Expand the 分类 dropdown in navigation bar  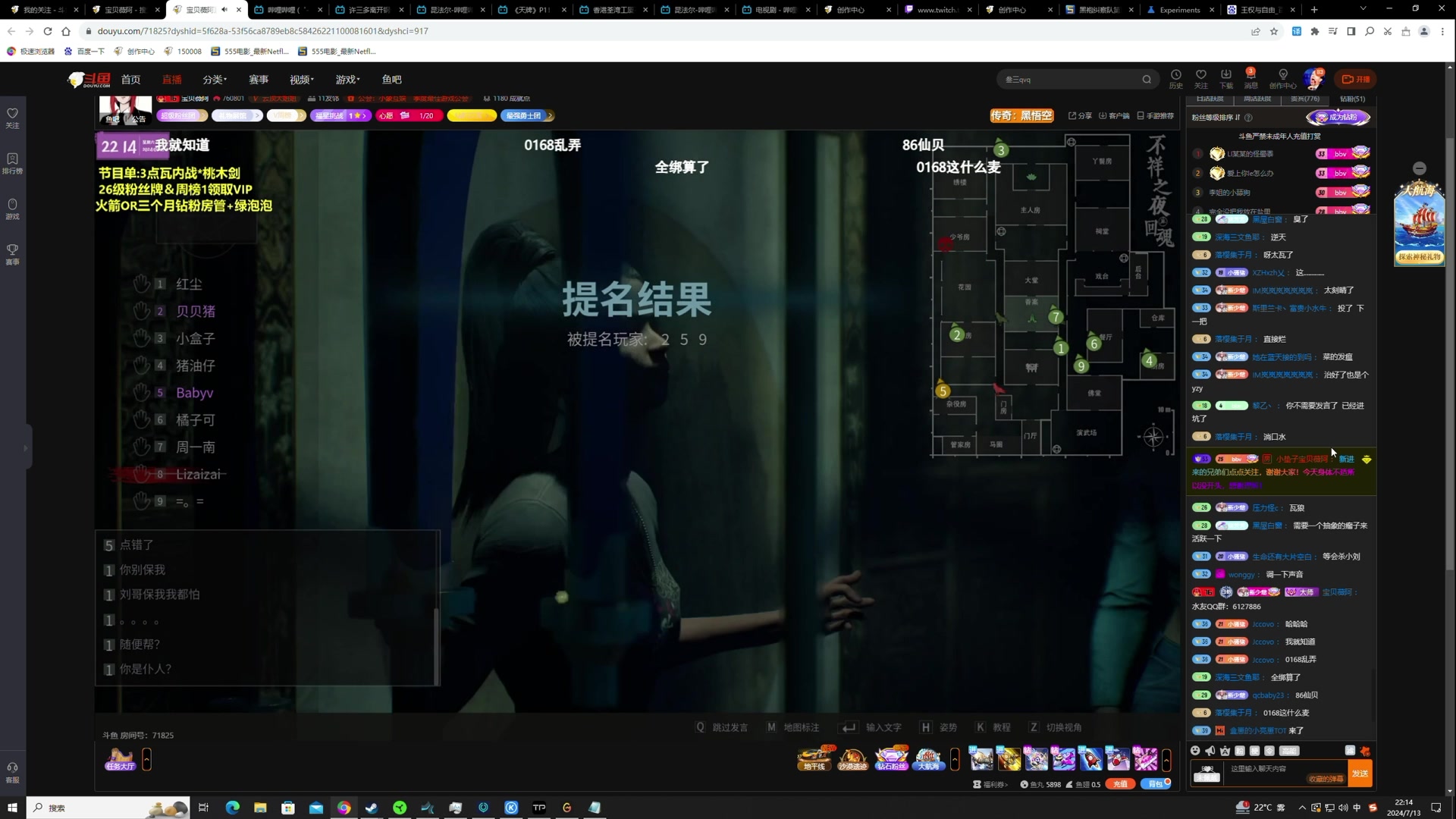coord(215,80)
